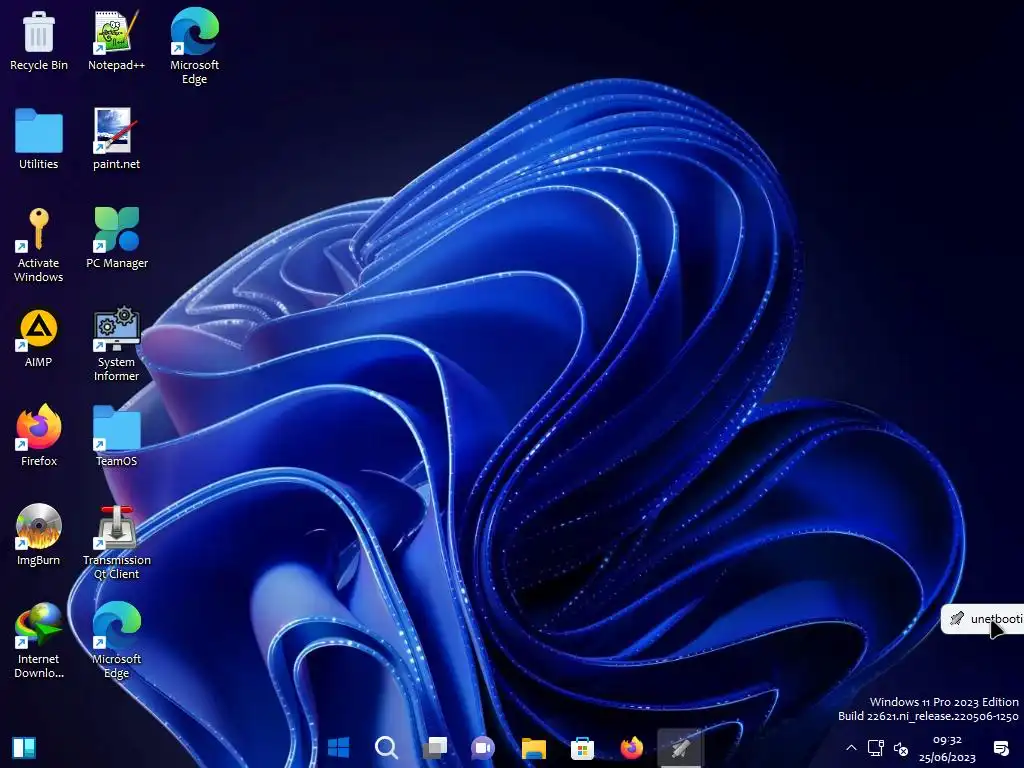Viewport: 1024px width, 768px height.
Task: Open the Widgets panel in taskbar corner
Action: click(24, 748)
